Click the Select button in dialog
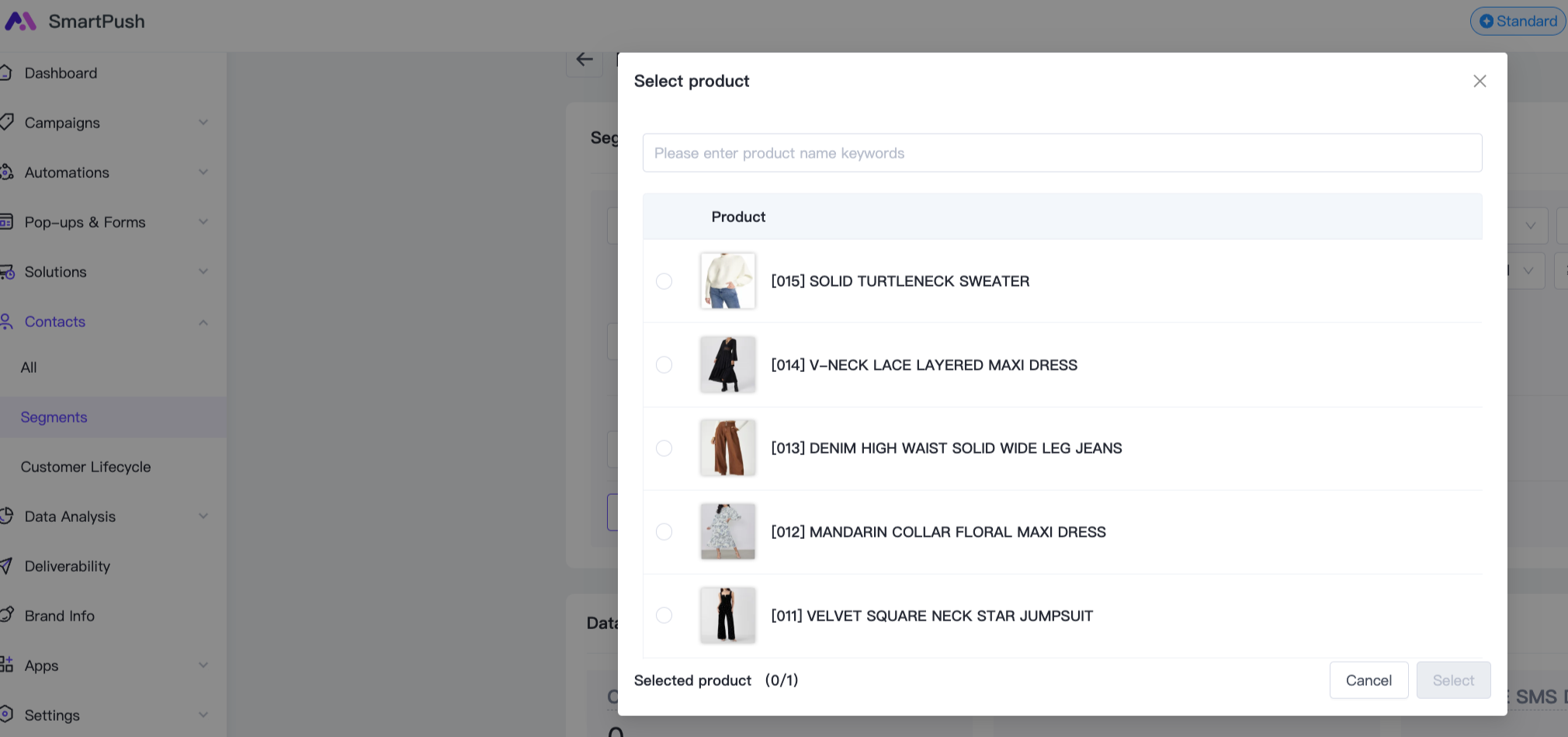The height and width of the screenshot is (737, 1568). pyautogui.click(x=1453, y=680)
